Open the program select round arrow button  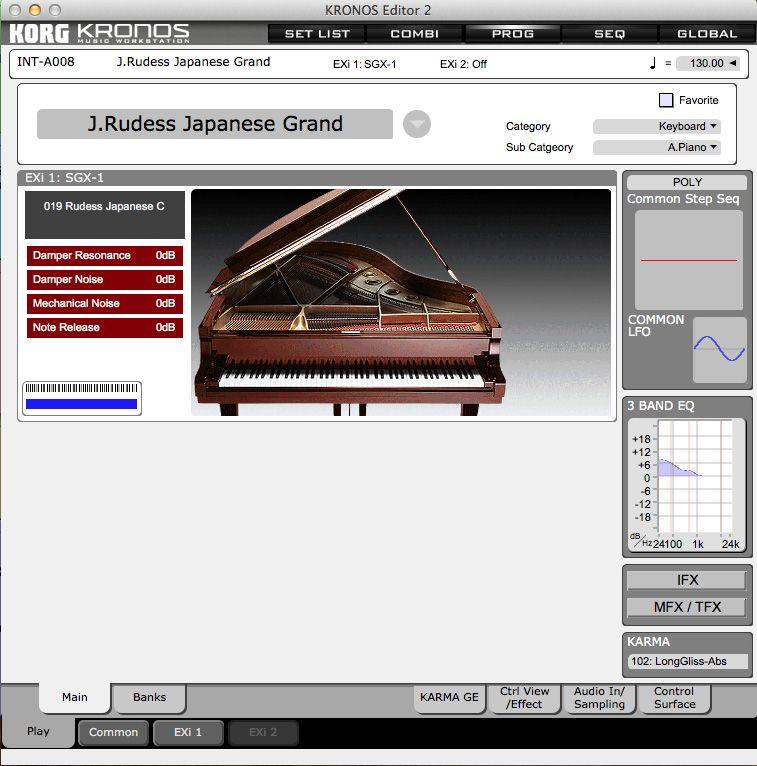pos(417,124)
